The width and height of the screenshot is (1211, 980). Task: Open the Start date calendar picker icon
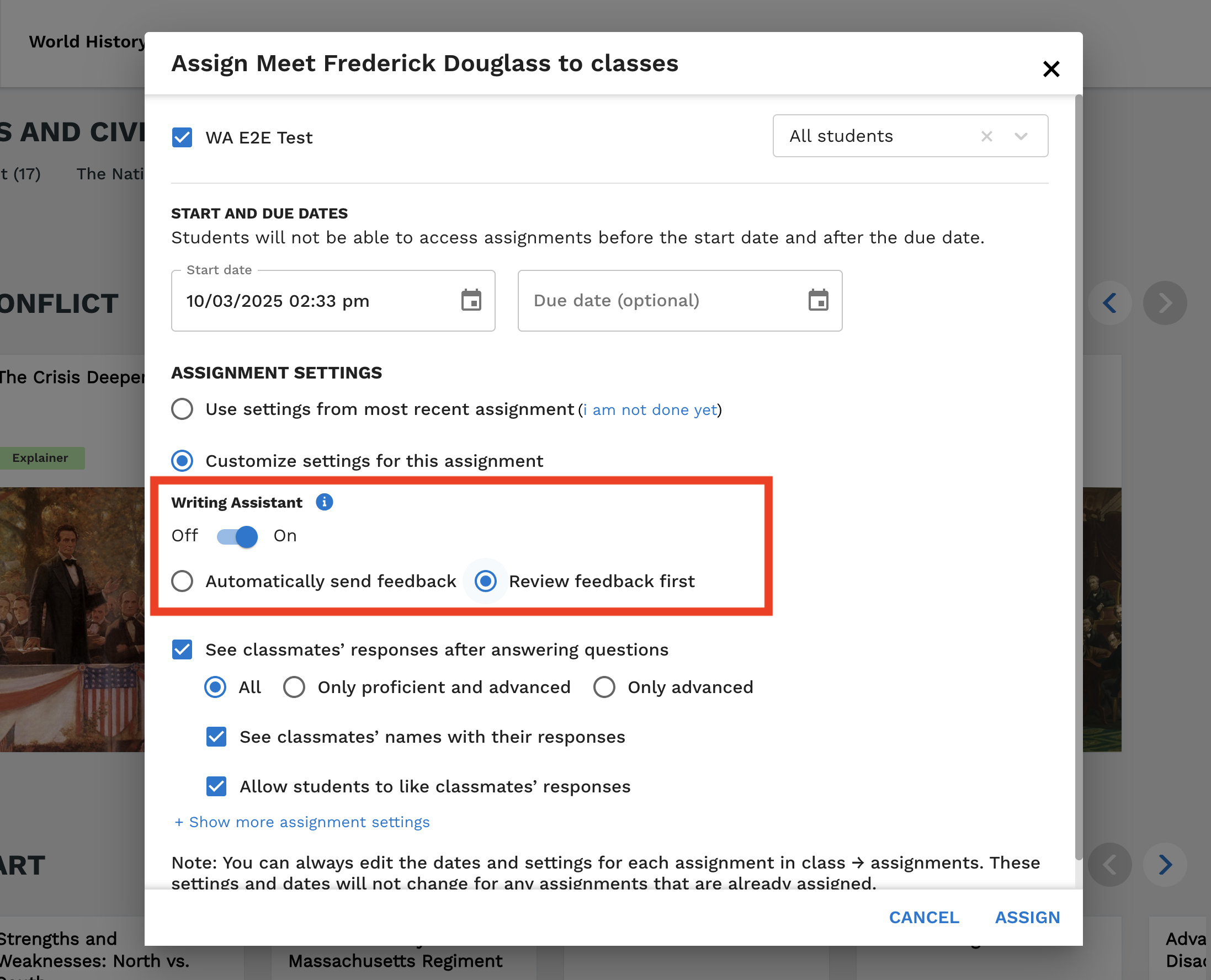[x=471, y=300]
